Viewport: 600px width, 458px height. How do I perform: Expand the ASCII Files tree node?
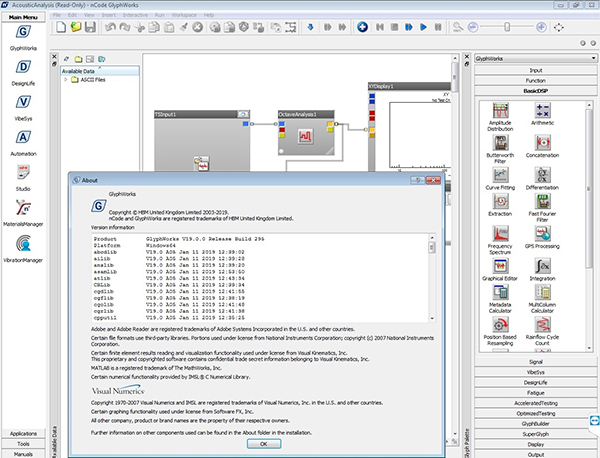66,81
